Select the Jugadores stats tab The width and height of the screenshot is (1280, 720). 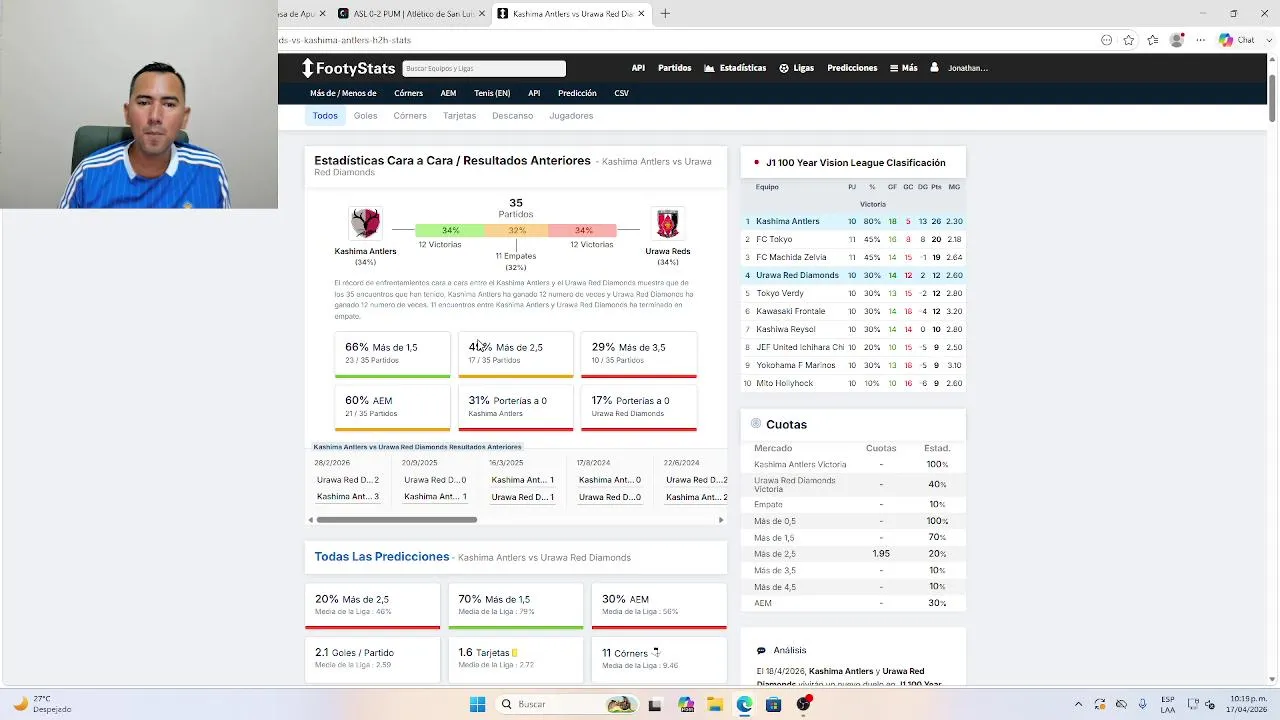[571, 115]
